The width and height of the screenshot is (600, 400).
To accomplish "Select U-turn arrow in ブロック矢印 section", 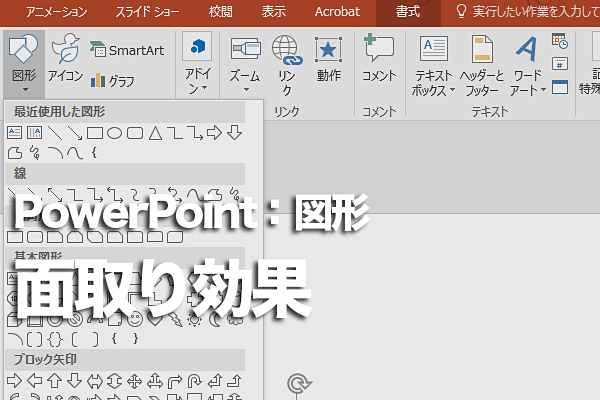I will (194, 381).
